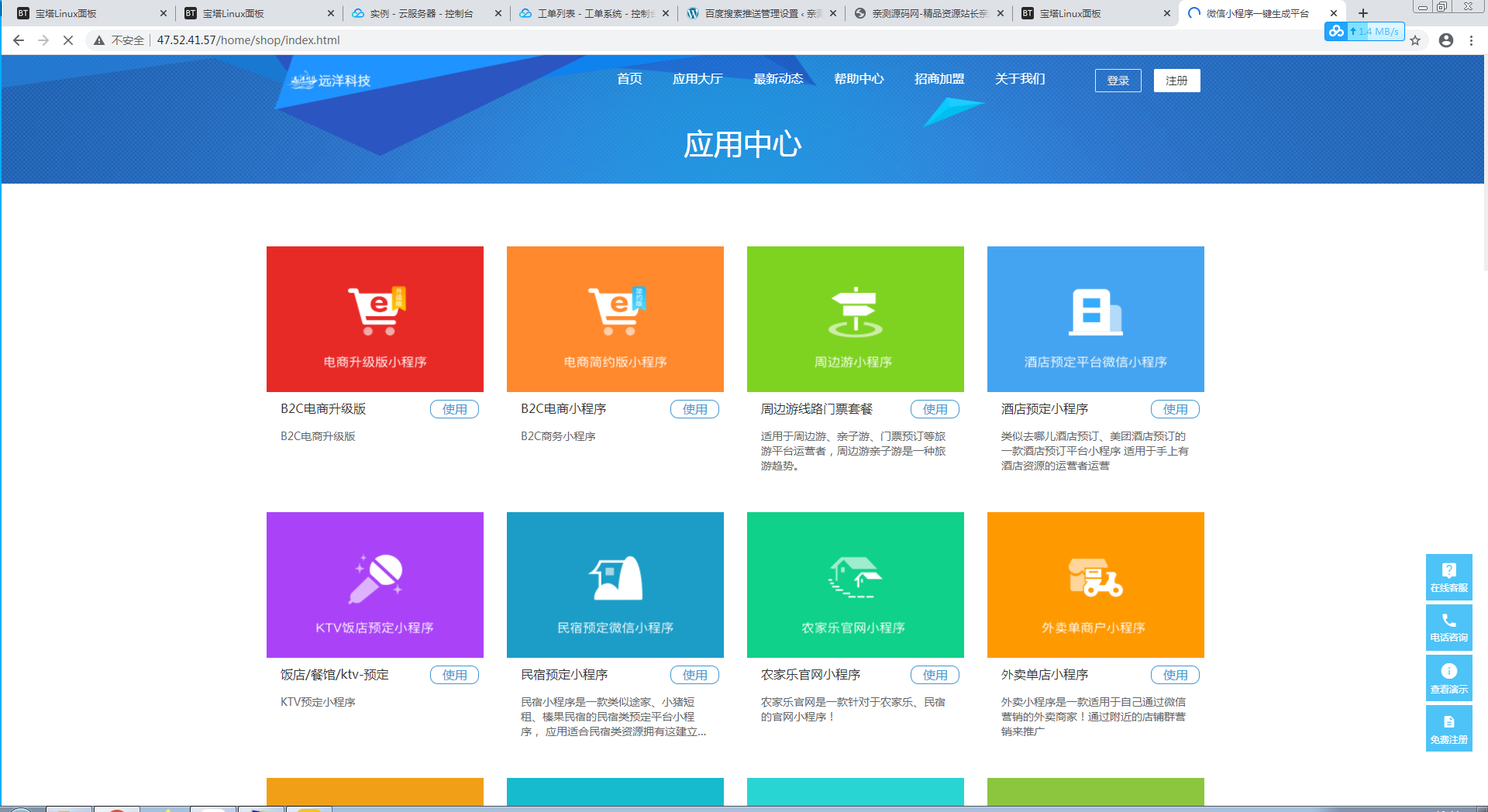Viewport: 1488px width, 812px height.
Task: Click the 电话咨询 phone consult icon
Action: point(1449,628)
